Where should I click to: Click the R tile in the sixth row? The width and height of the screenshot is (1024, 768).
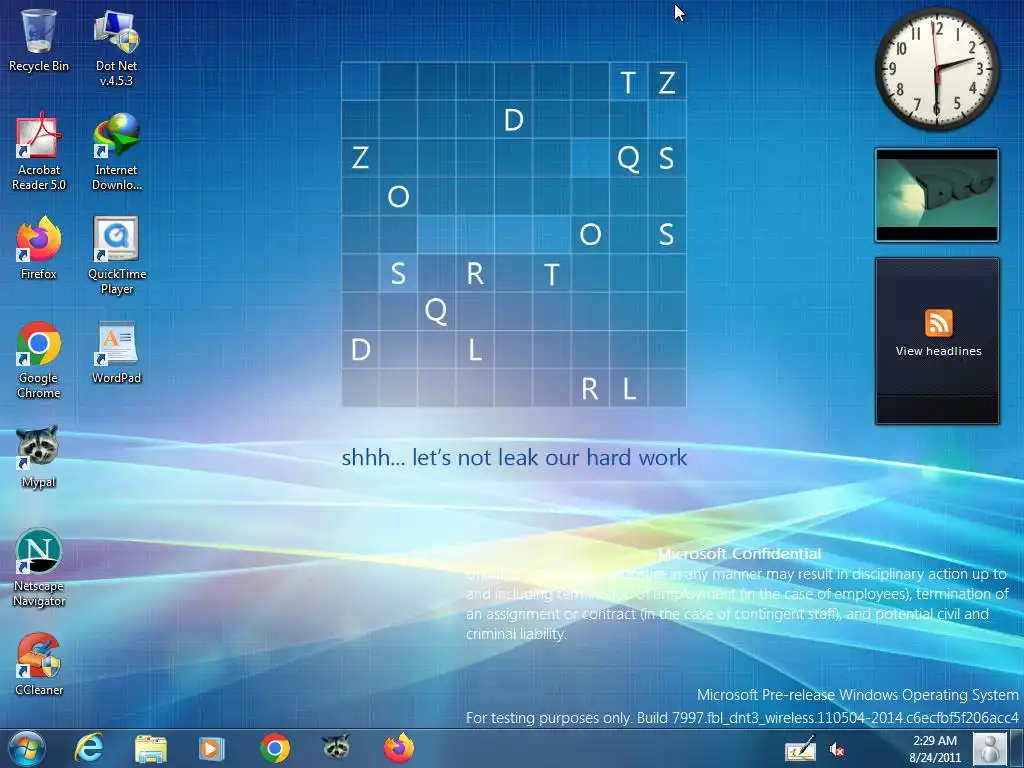pyautogui.click(x=475, y=273)
